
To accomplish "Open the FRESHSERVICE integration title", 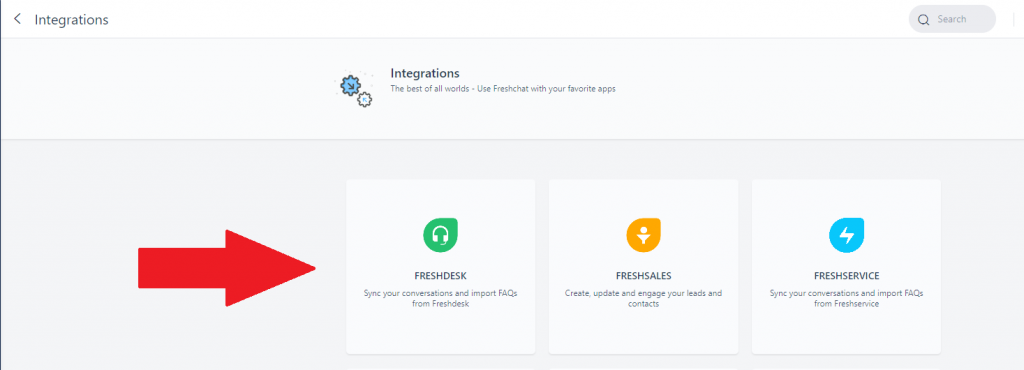I will pos(846,275).
